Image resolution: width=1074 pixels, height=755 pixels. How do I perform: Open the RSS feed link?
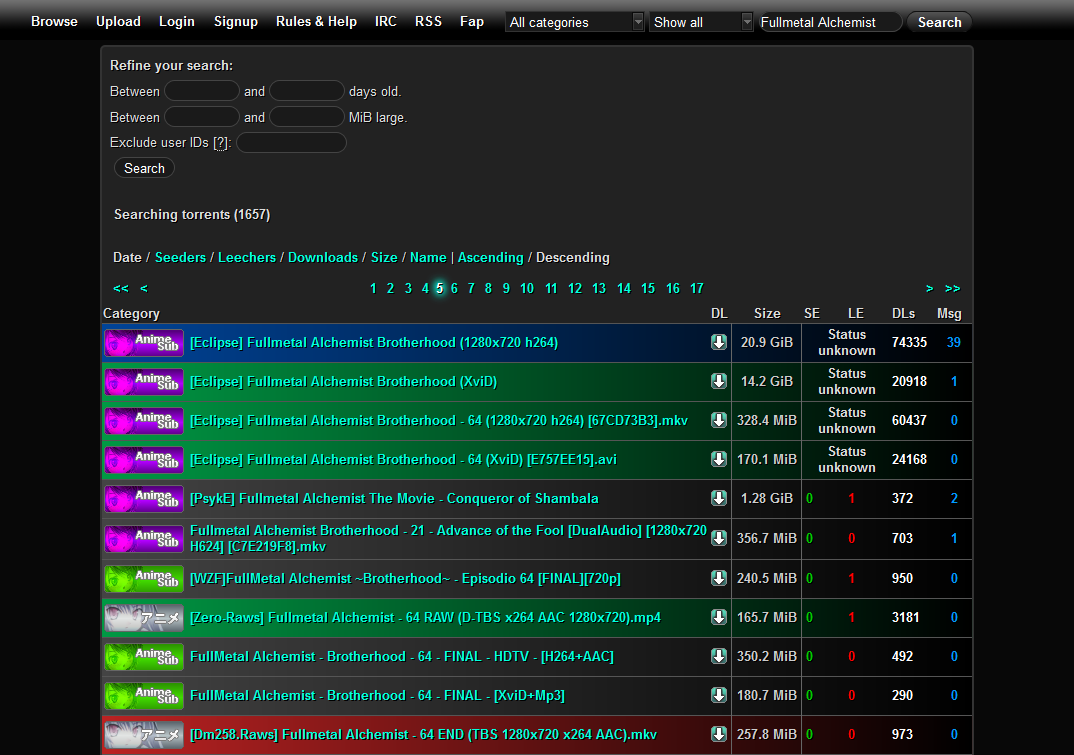(x=428, y=22)
